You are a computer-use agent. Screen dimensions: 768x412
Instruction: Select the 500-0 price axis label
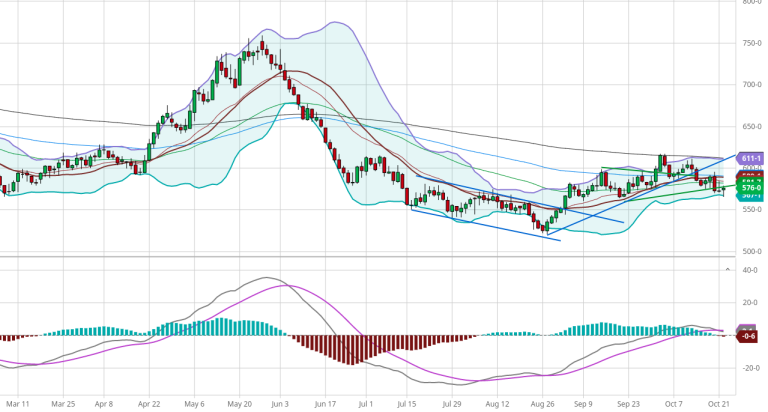[x=751, y=251]
